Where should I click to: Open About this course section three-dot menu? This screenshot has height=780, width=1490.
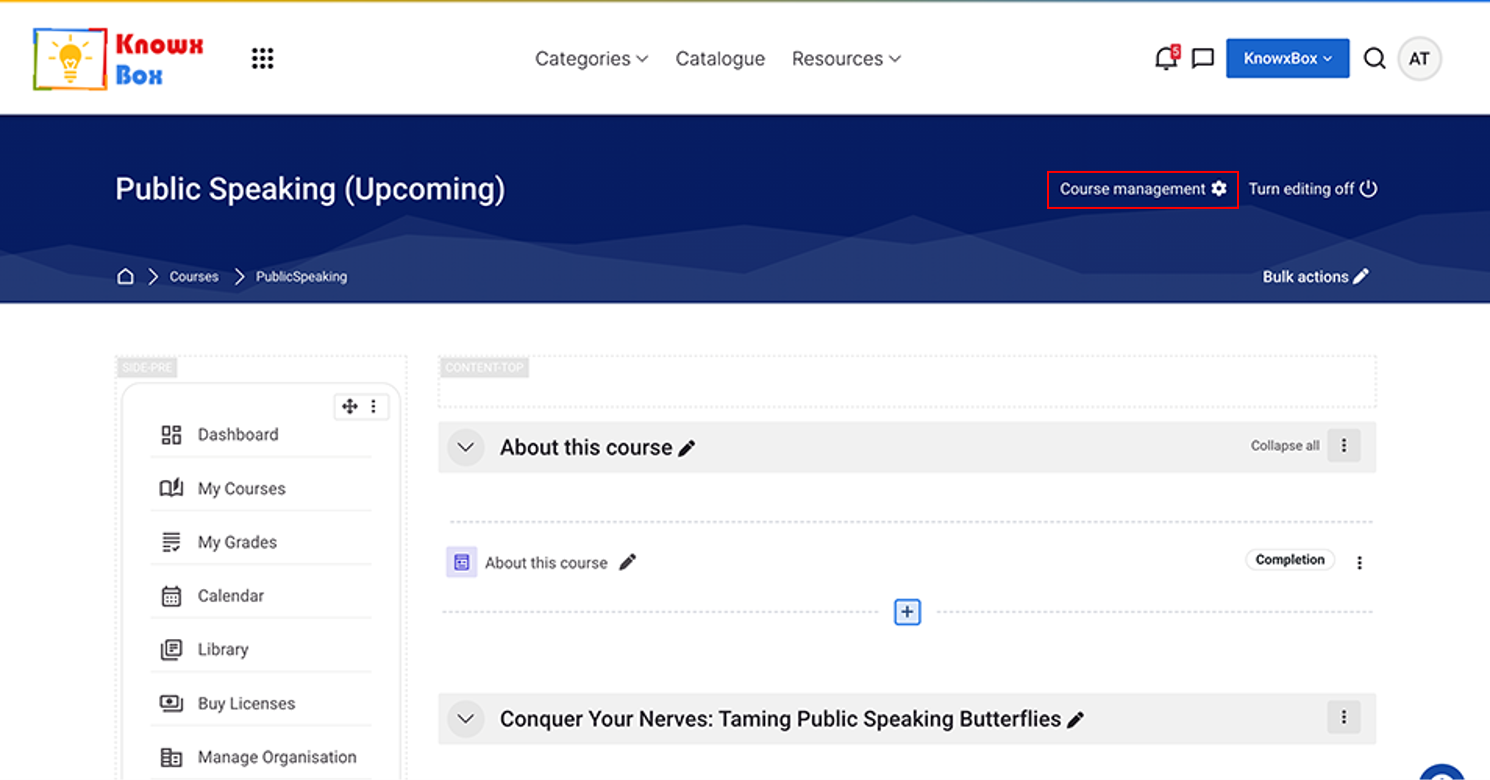pyautogui.click(x=1344, y=446)
